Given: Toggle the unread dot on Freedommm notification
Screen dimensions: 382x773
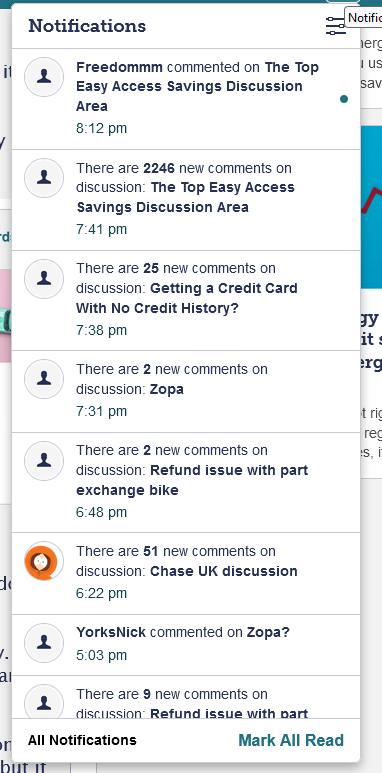Looking at the screenshot, I should [x=344, y=99].
